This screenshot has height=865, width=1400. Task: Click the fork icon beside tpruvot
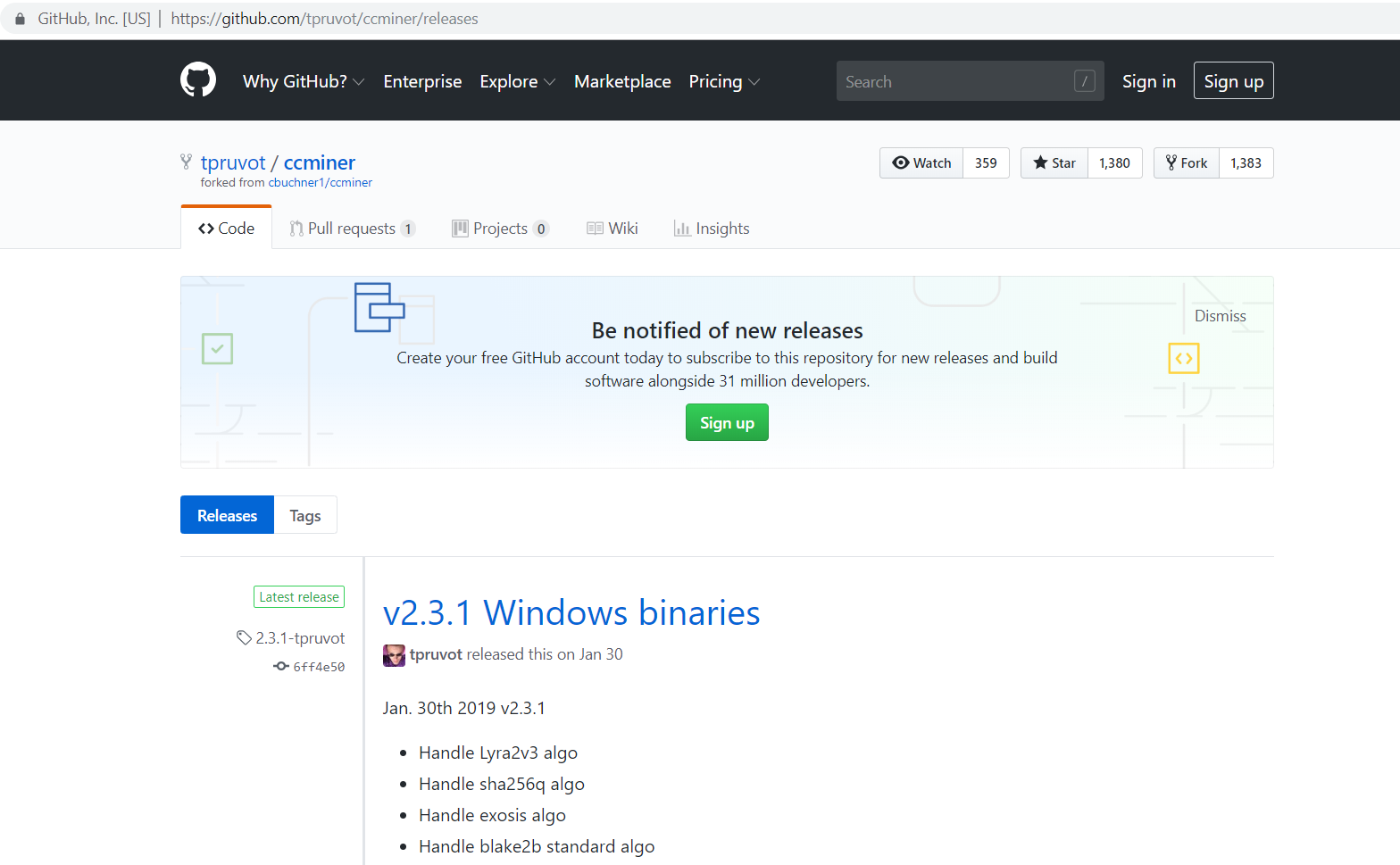click(x=186, y=162)
